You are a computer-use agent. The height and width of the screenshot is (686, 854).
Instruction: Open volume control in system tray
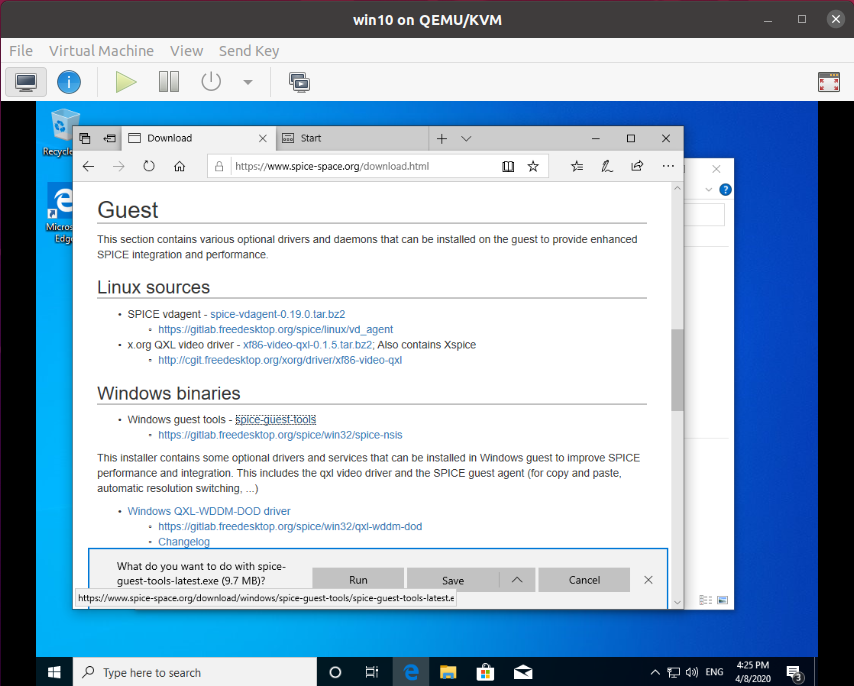tap(692, 672)
